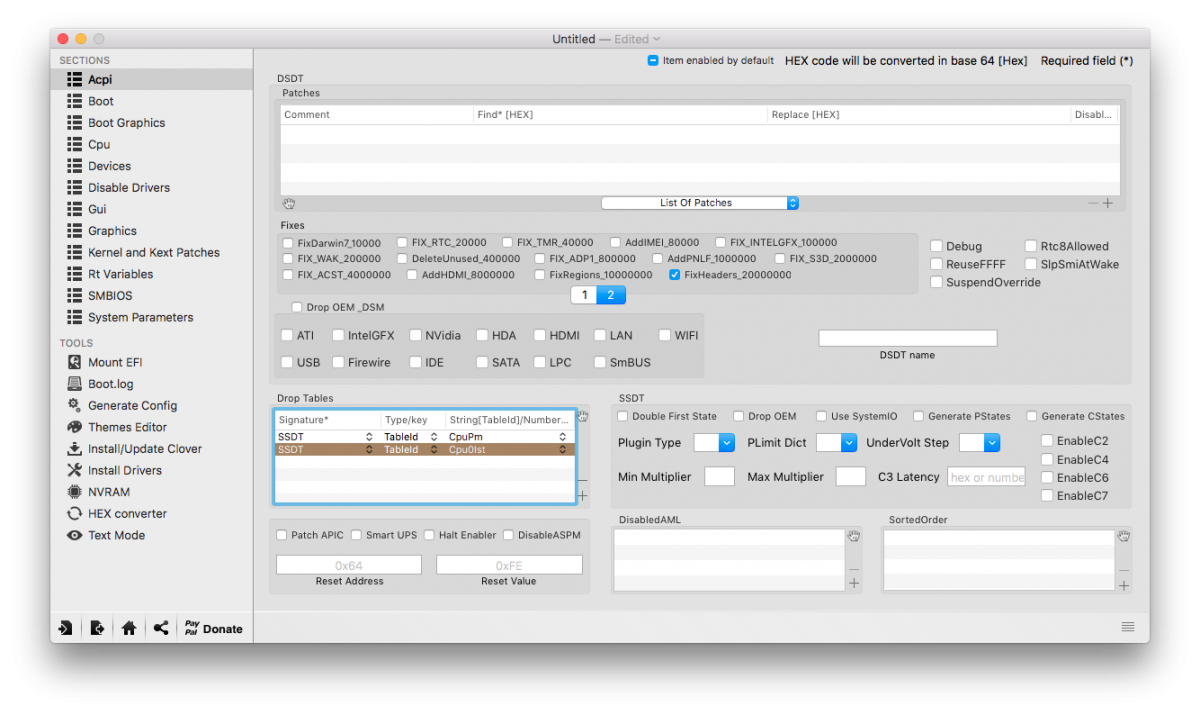The width and height of the screenshot is (1200, 715).
Task: Open the NVRAM chip icon
Action: 74,492
